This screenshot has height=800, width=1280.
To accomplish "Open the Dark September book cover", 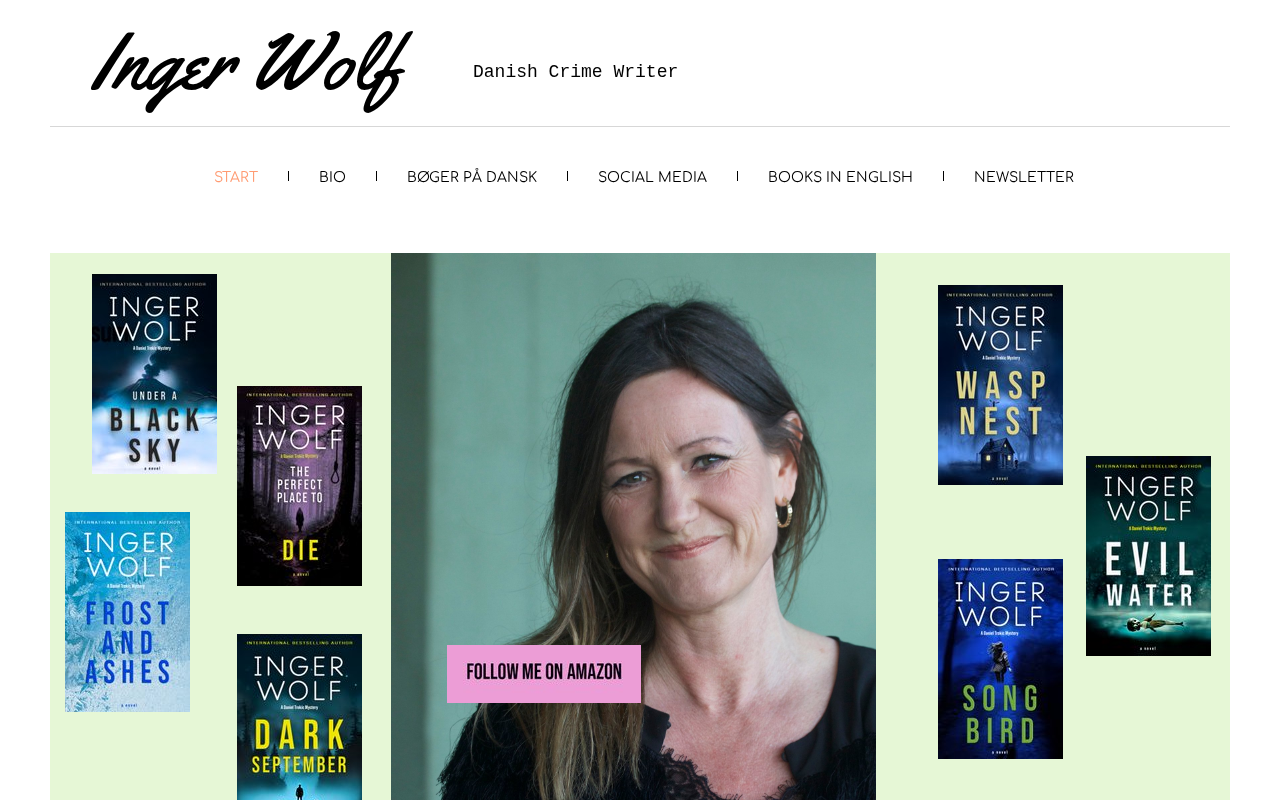I will pyautogui.click(x=299, y=717).
